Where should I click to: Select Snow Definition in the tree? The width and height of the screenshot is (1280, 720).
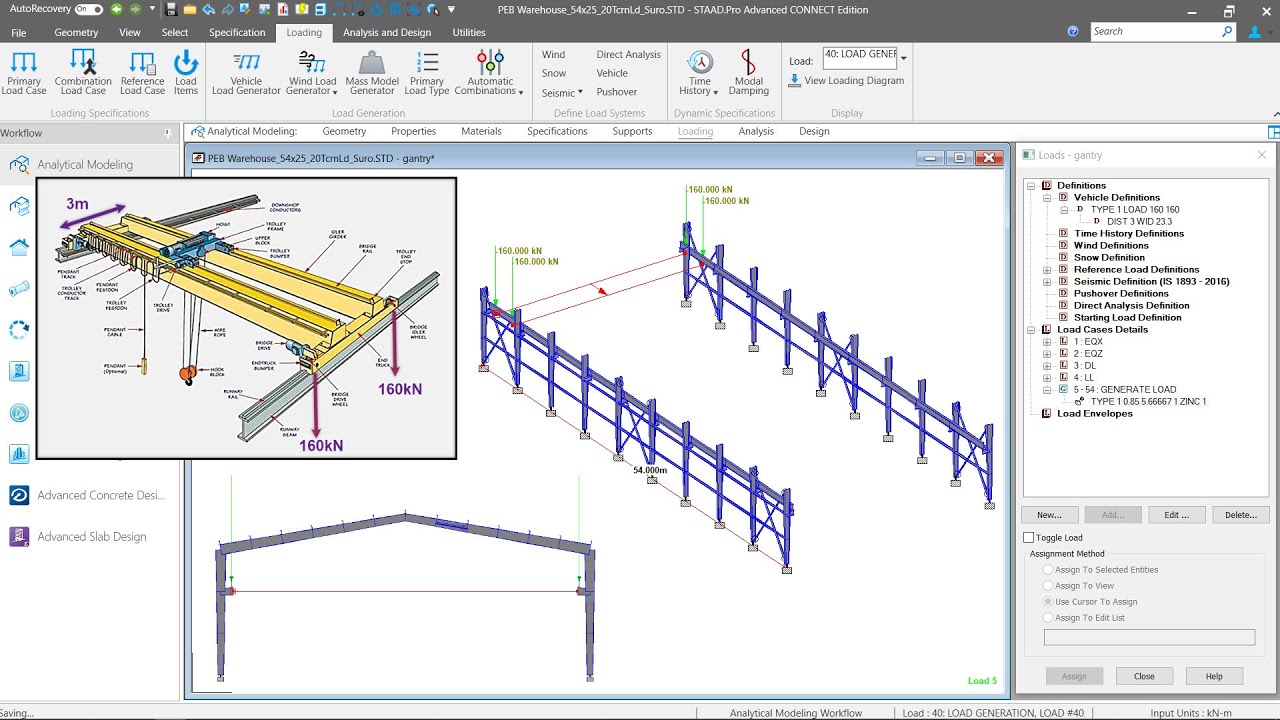click(x=1109, y=258)
